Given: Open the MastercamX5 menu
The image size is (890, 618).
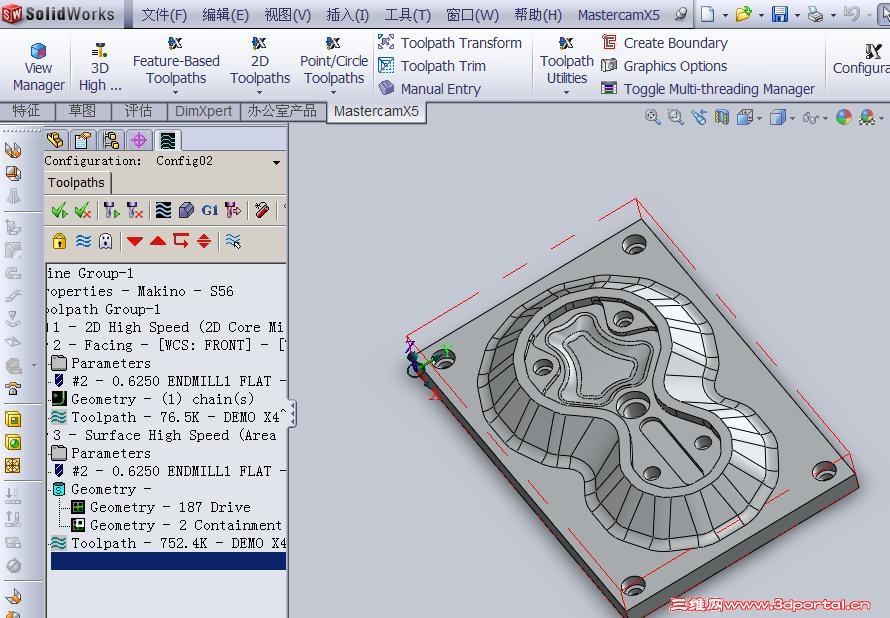Looking at the screenshot, I should tap(619, 14).
